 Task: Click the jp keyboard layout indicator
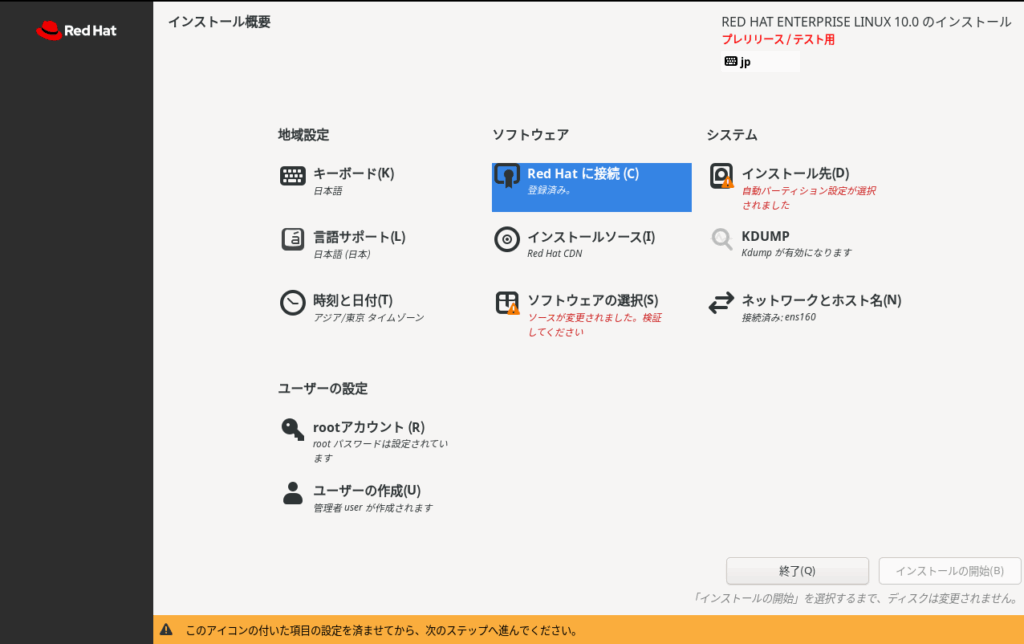pos(760,62)
